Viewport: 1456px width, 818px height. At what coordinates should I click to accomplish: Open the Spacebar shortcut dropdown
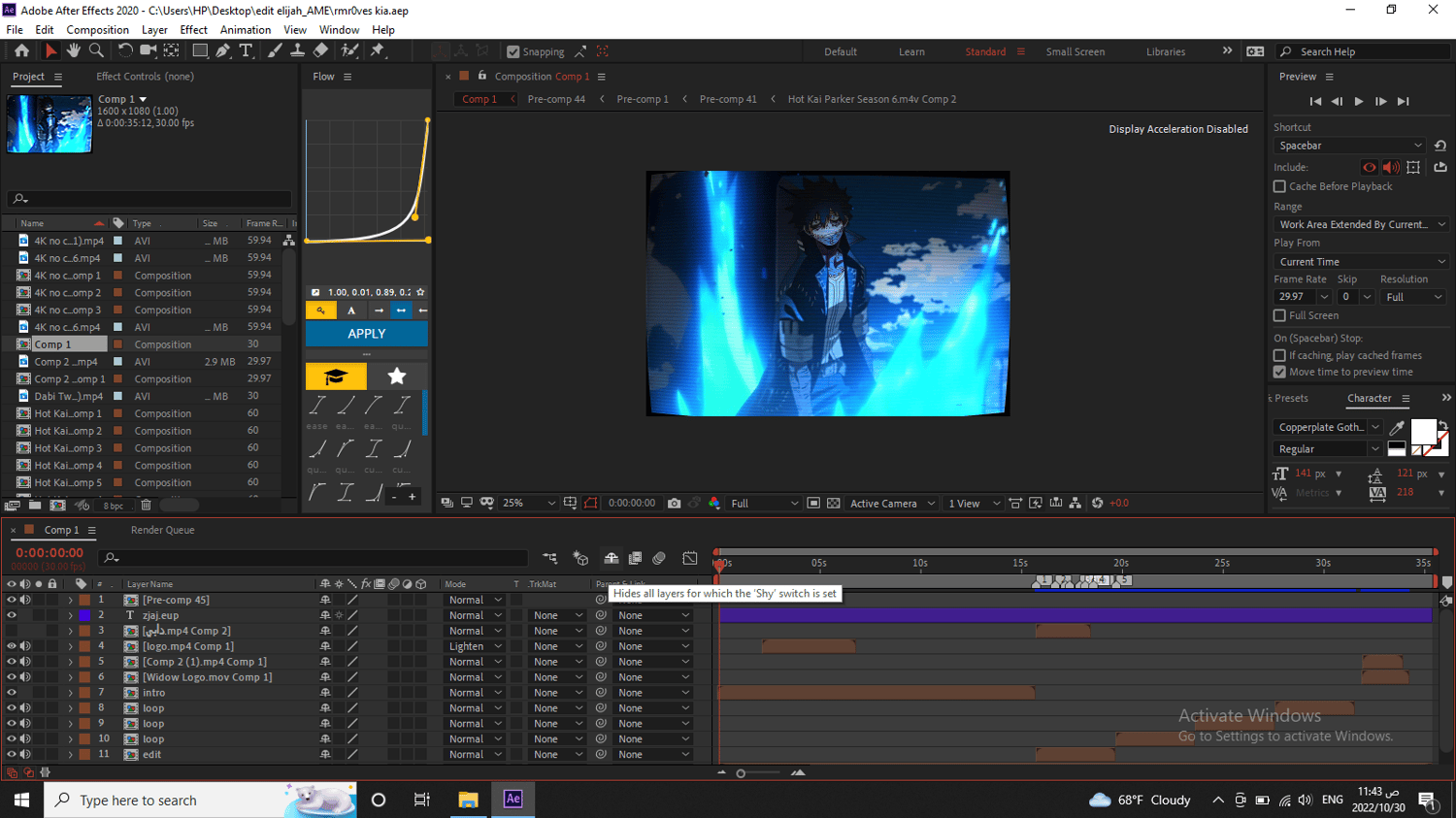1349,146
